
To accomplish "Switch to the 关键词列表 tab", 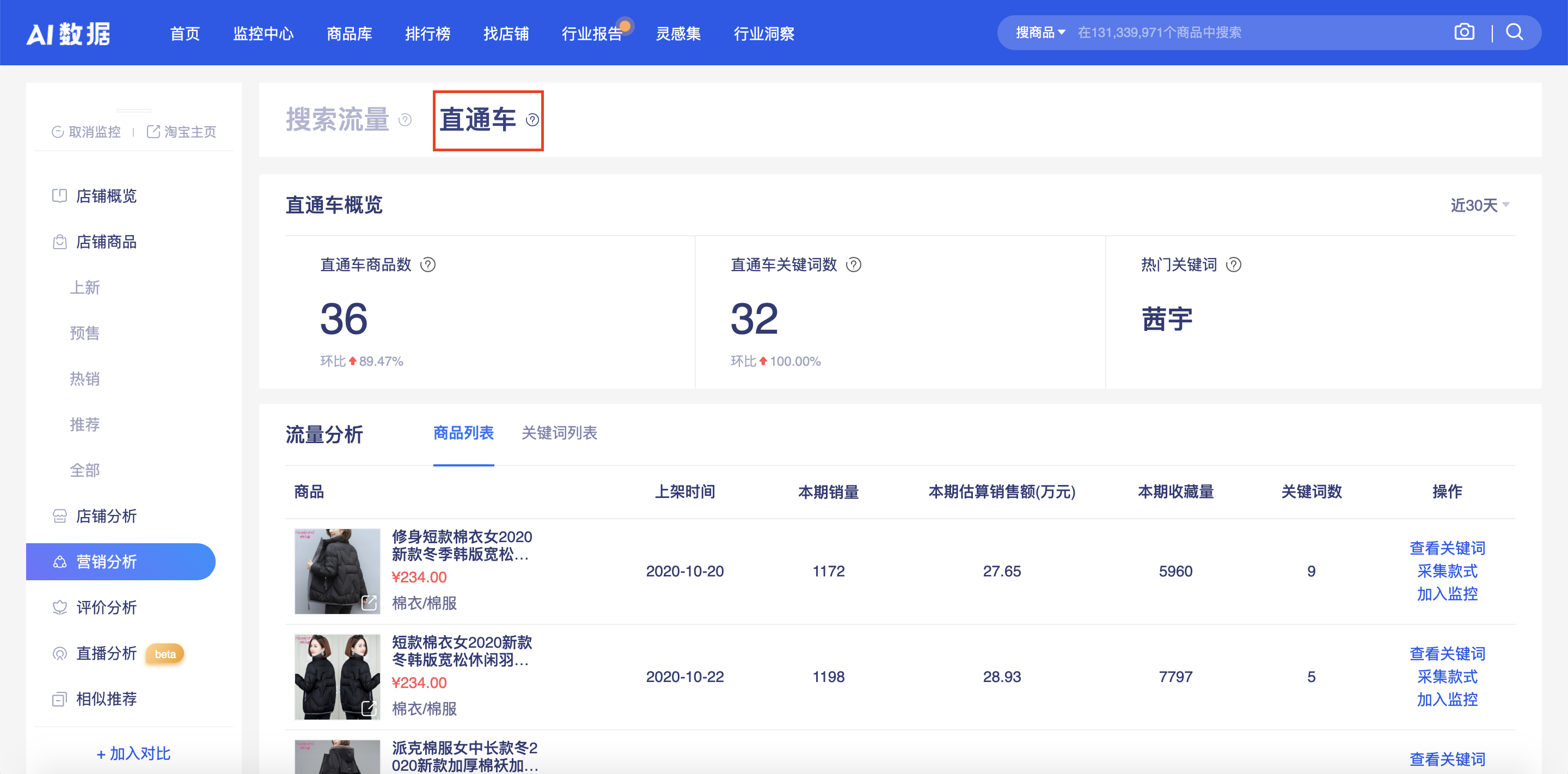I will [x=558, y=433].
